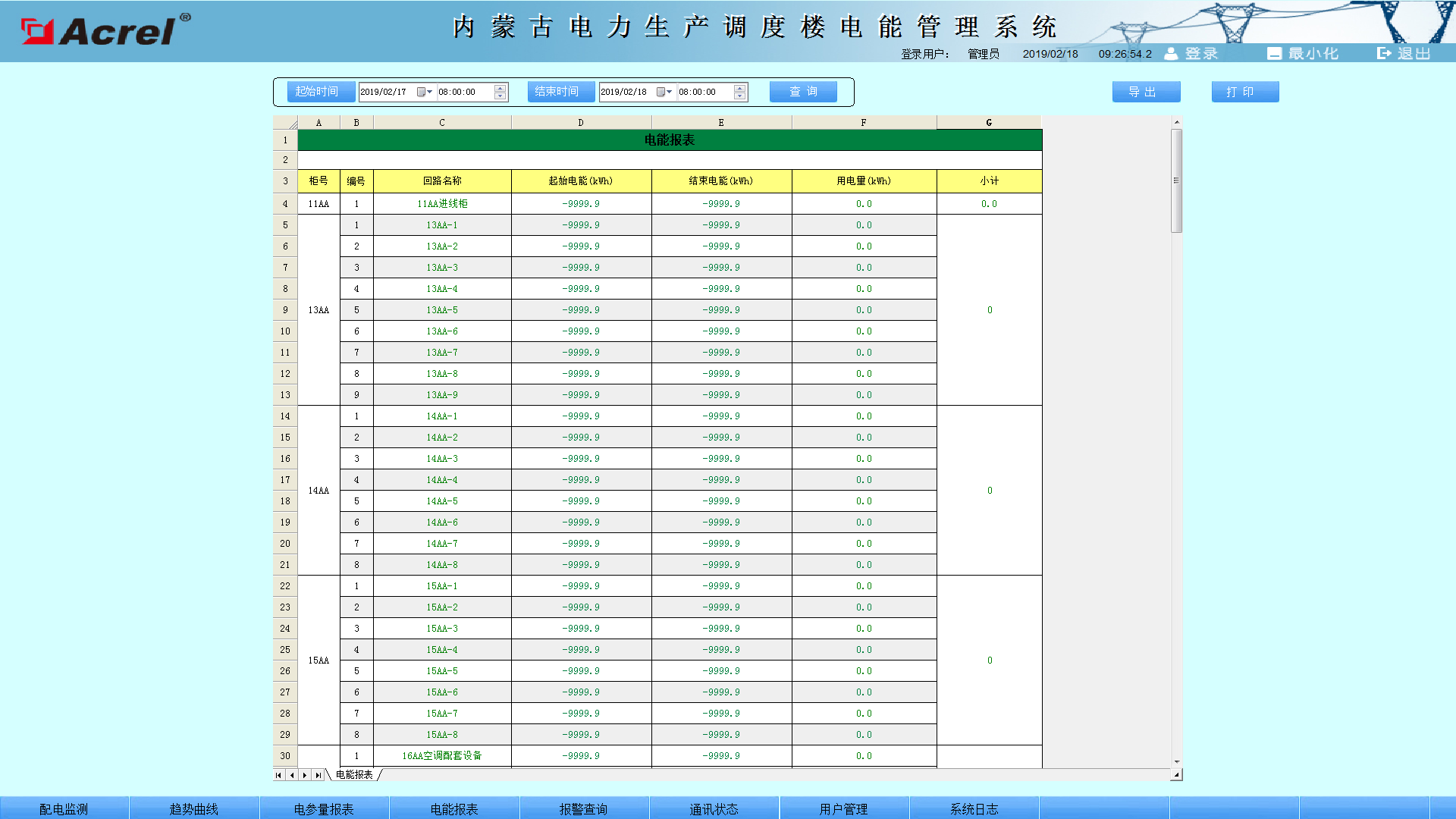
Task: Click the Acrel logo
Action: pos(105,30)
